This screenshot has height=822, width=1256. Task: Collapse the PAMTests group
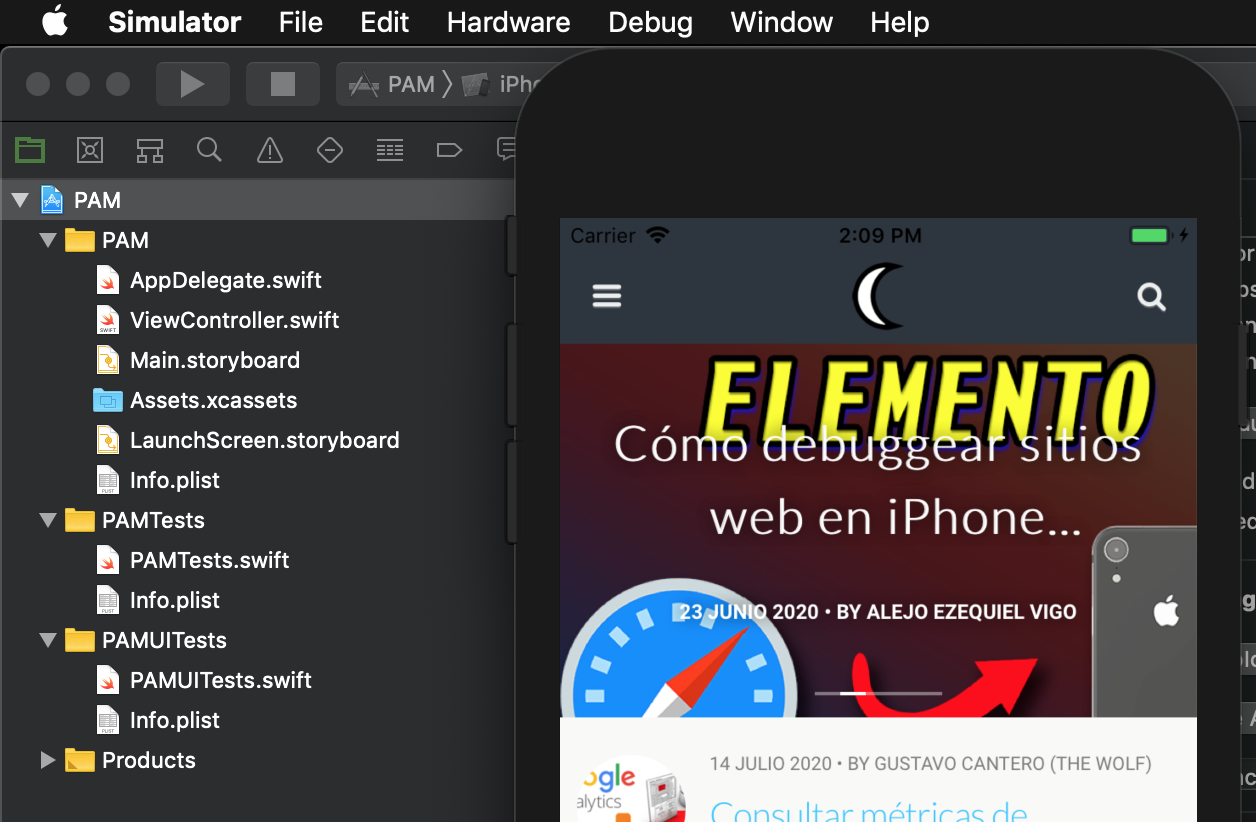pyautogui.click(x=47, y=520)
